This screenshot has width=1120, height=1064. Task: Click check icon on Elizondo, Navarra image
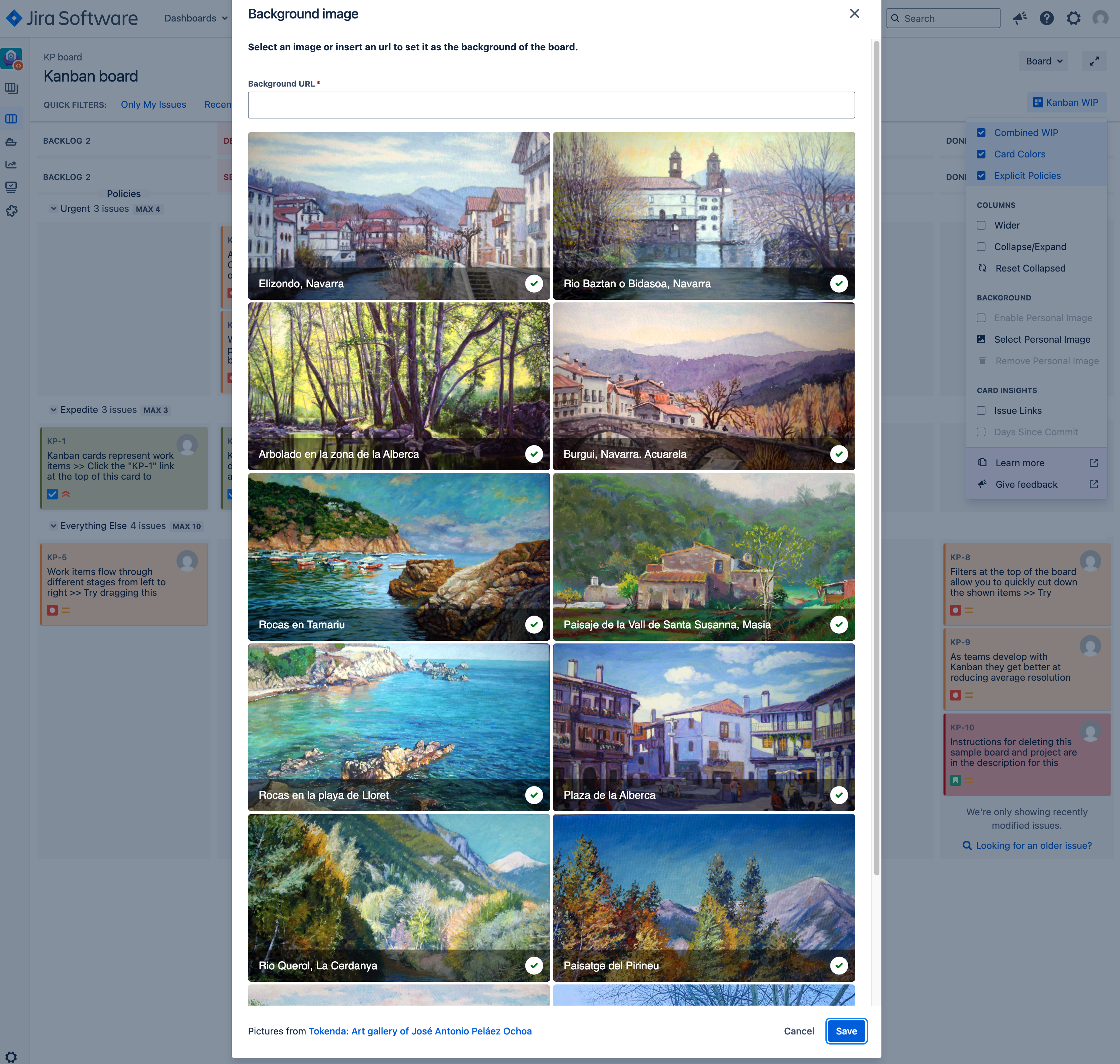point(533,284)
